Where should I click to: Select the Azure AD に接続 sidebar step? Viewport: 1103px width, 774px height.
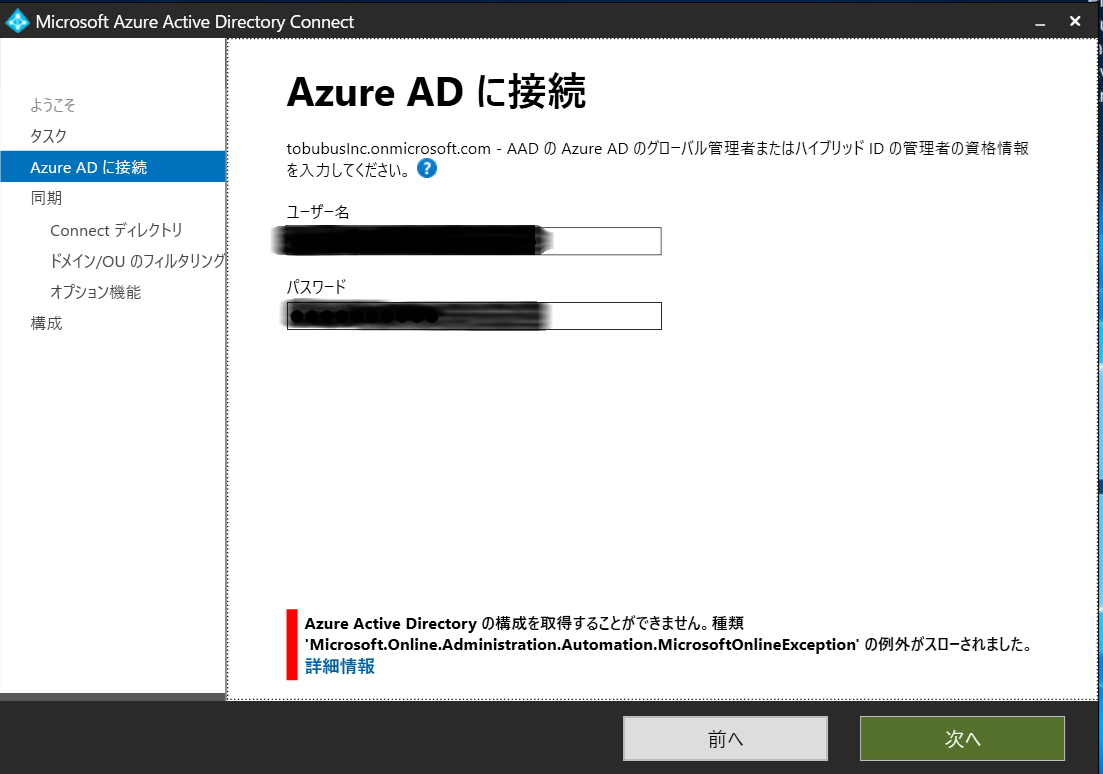tap(113, 167)
